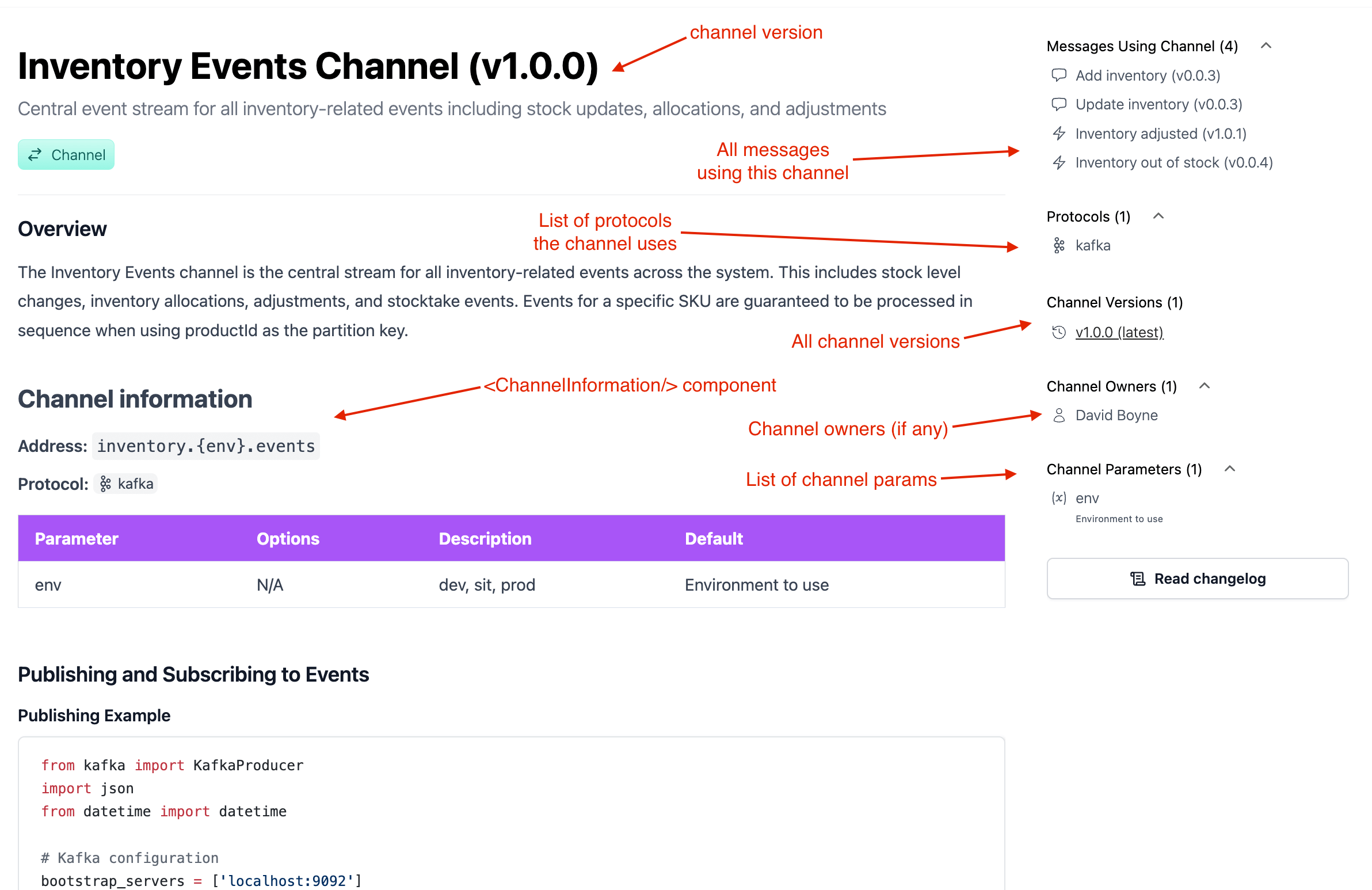
Task: Open the Inventory adjusted (v1.0.1) message
Action: click(x=1160, y=134)
